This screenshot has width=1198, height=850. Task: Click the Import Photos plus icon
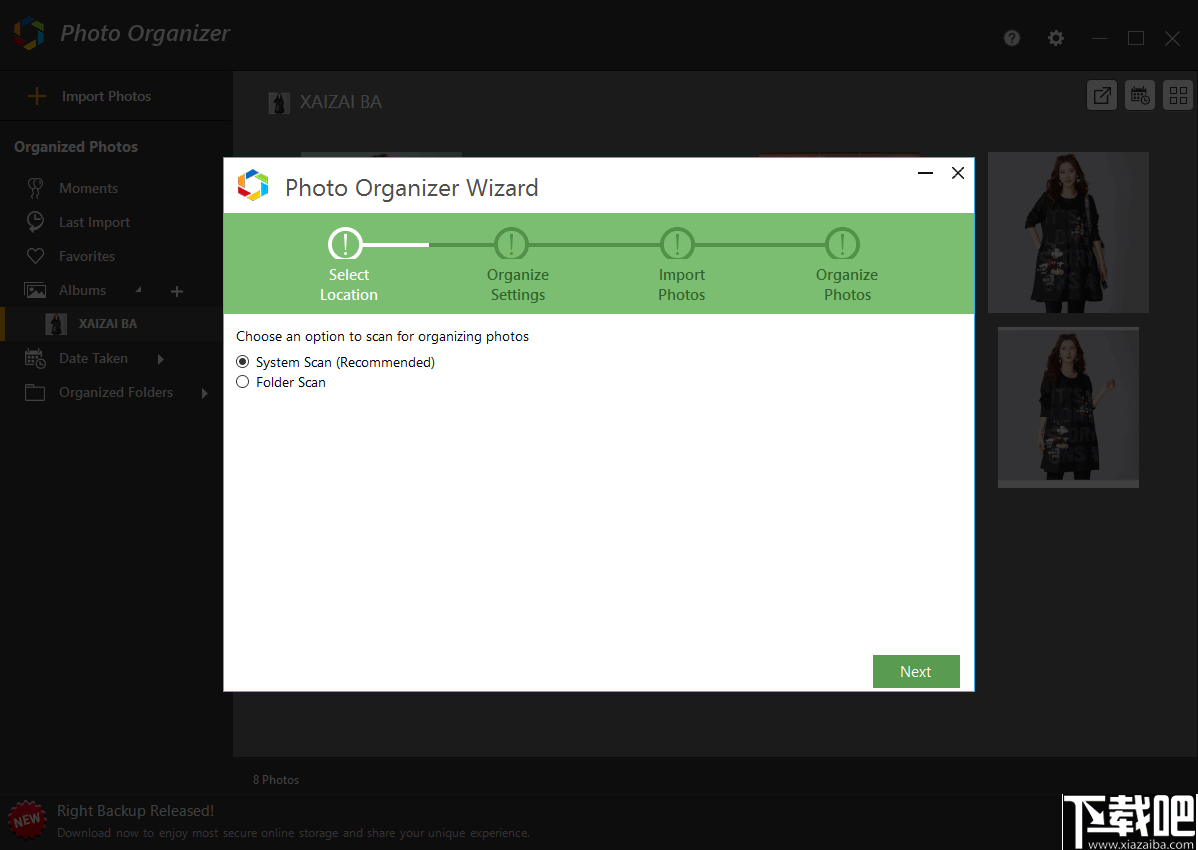pos(37,96)
